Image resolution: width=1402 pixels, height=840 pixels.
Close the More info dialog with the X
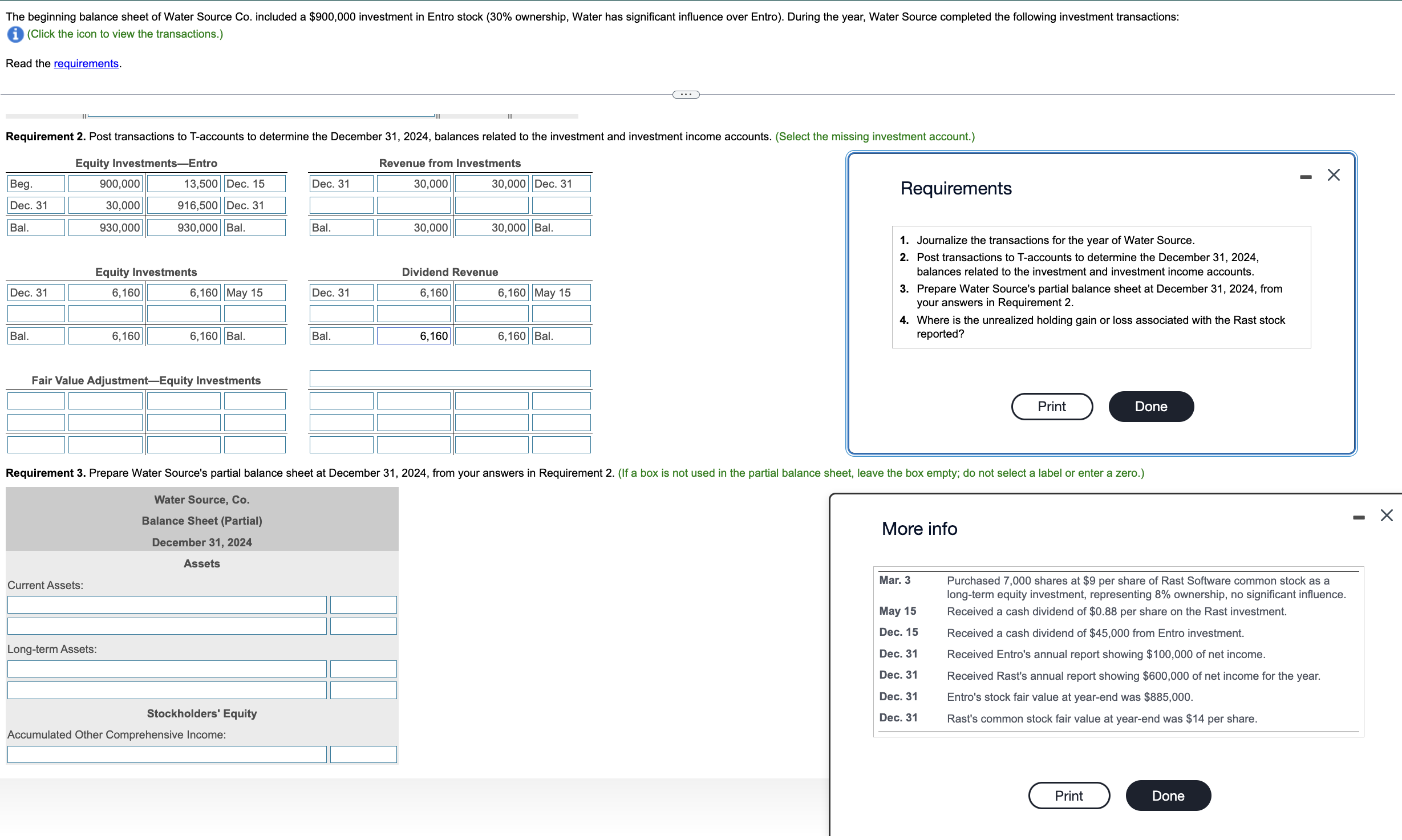point(1387,516)
